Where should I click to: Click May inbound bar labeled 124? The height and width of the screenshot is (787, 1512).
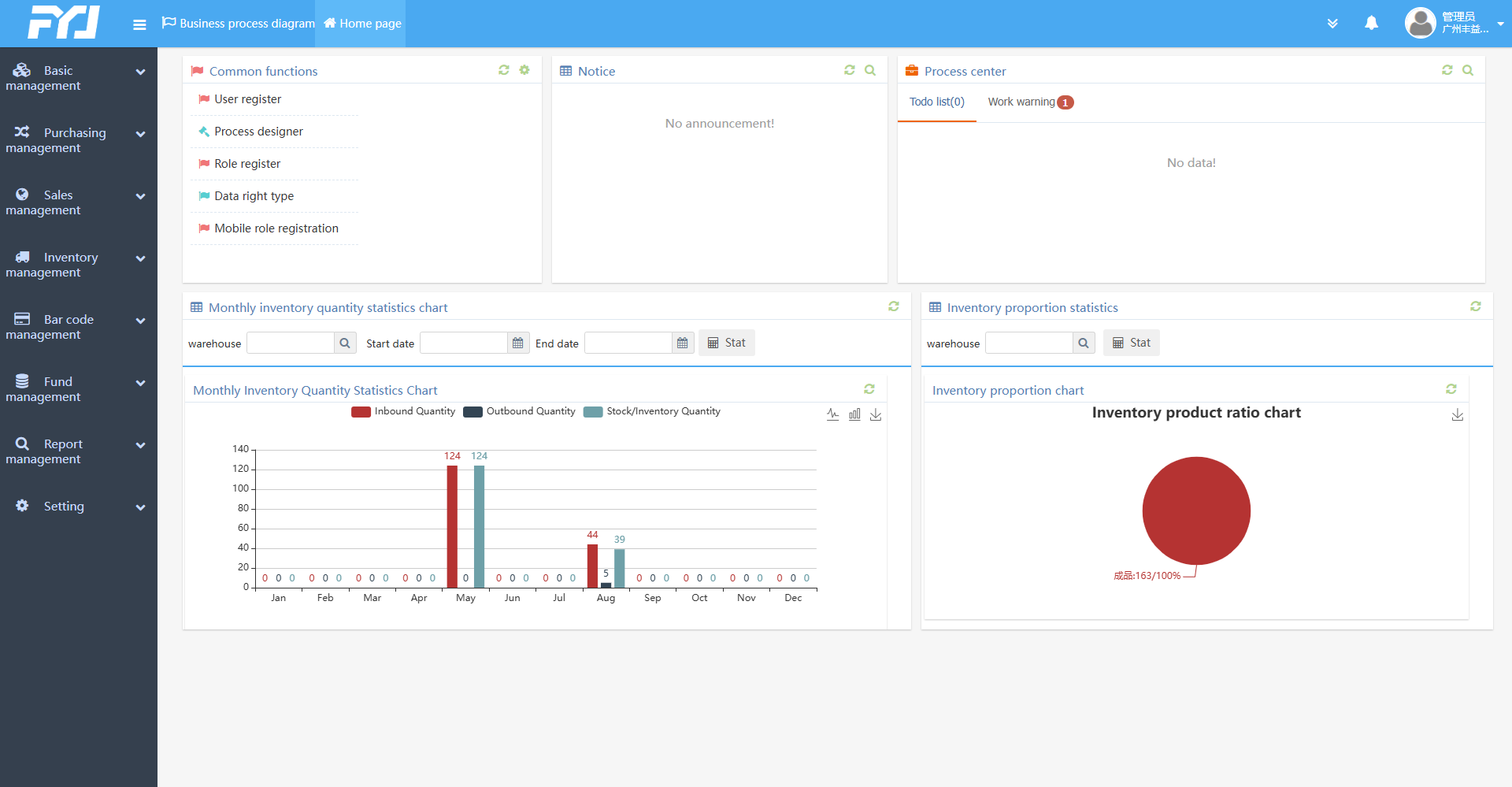click(452, 526)
